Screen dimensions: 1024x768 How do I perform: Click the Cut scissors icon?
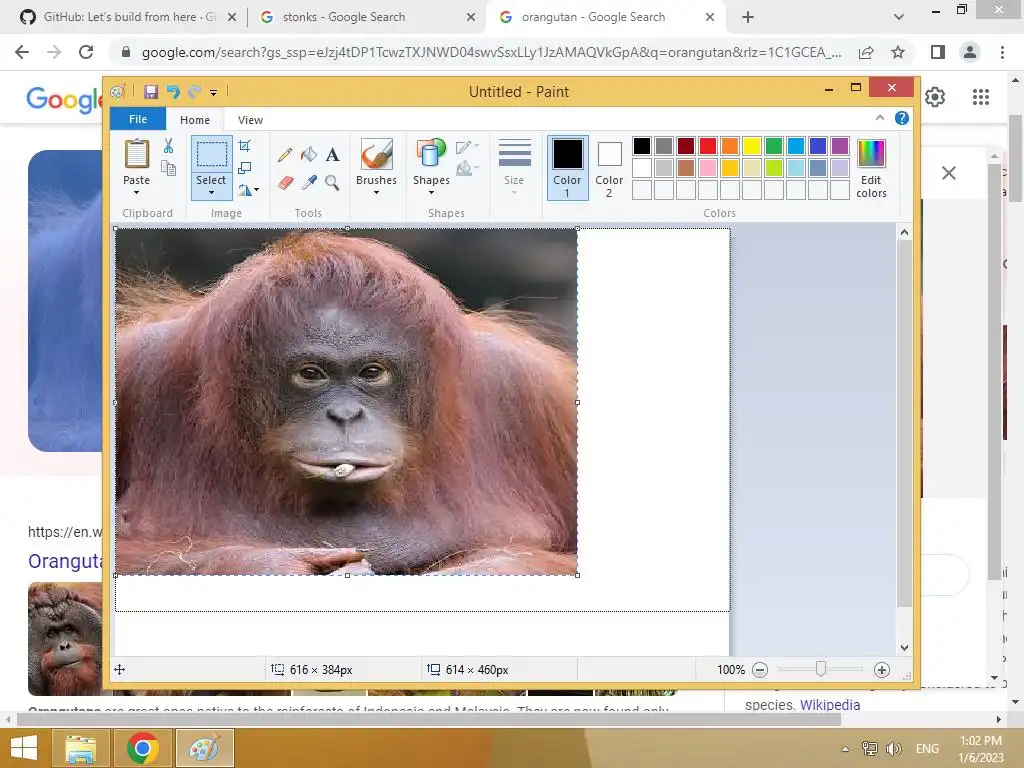[168, 147]
